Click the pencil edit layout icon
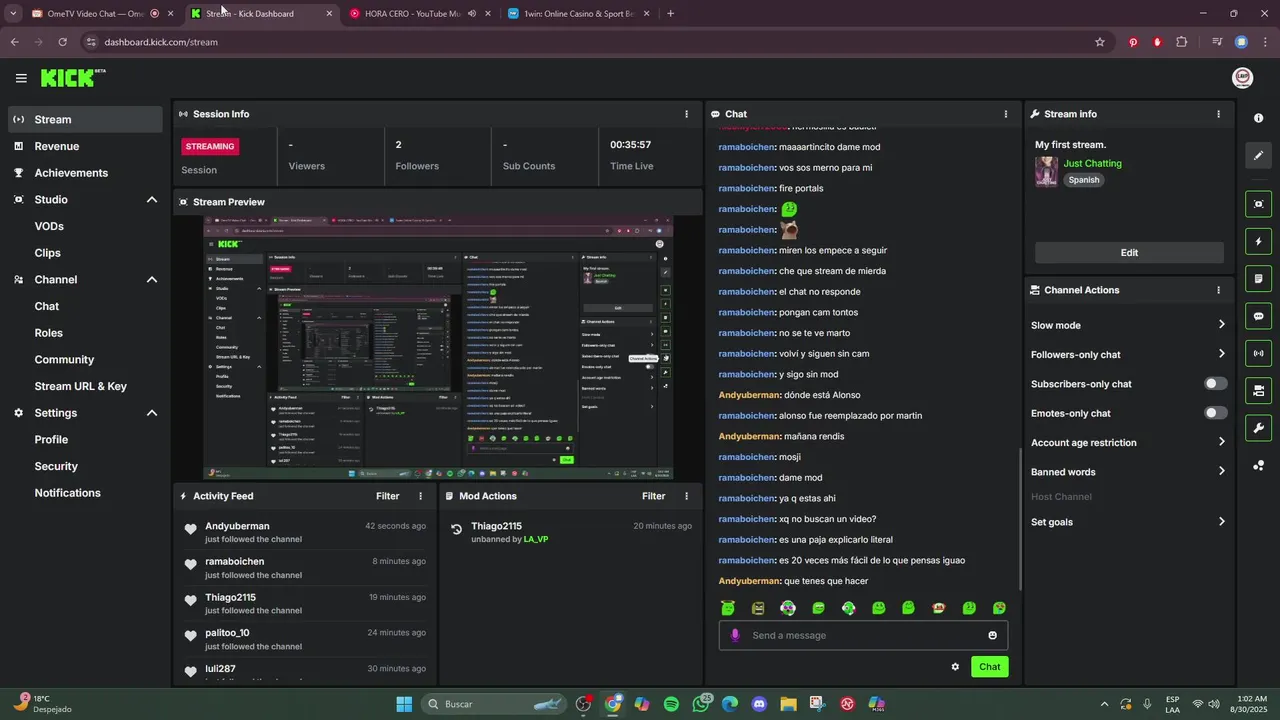This screenshot has height=720, width=1280. coord(1258,155)
